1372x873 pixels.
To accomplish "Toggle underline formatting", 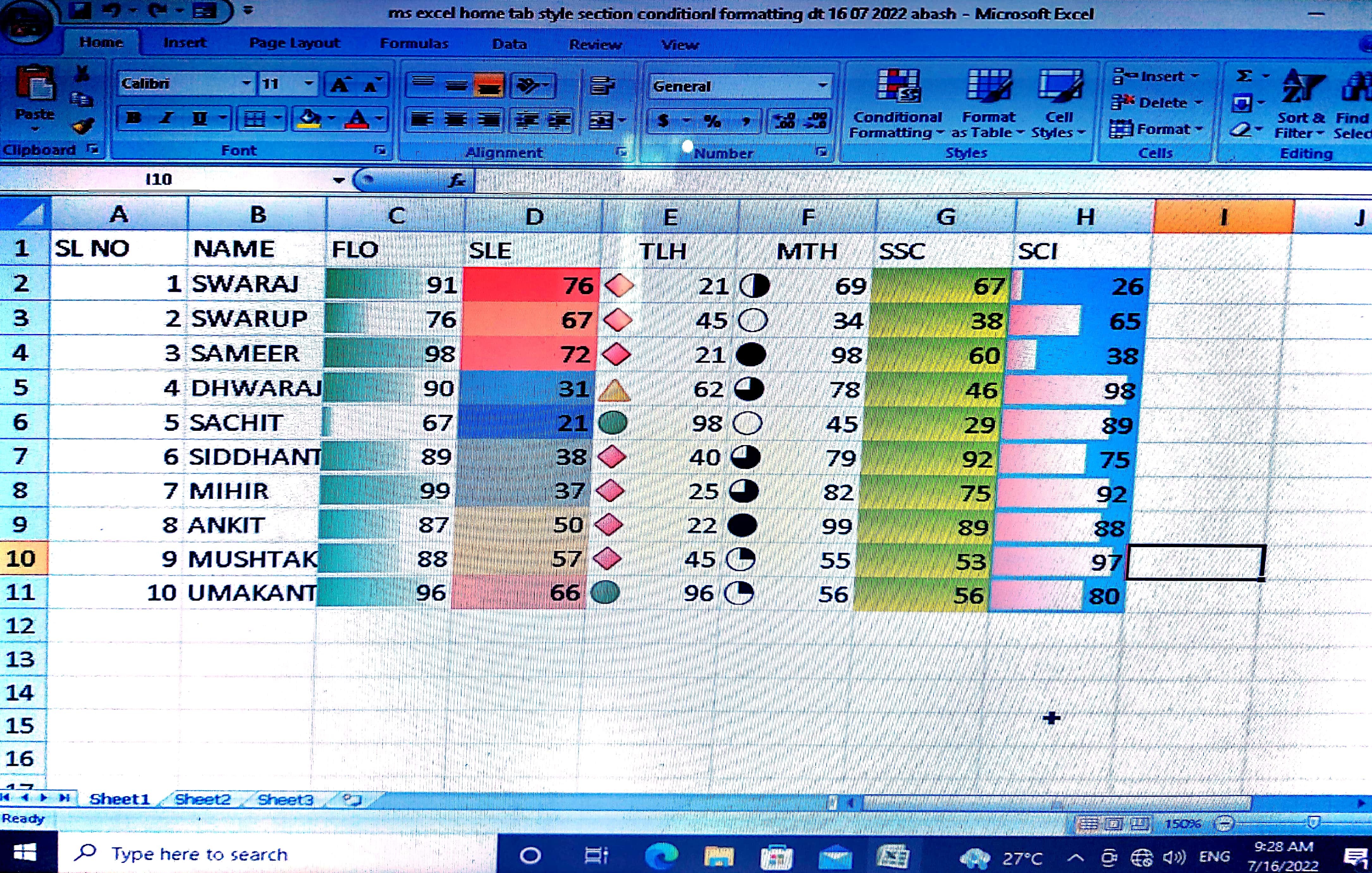I will click(199, 119).
